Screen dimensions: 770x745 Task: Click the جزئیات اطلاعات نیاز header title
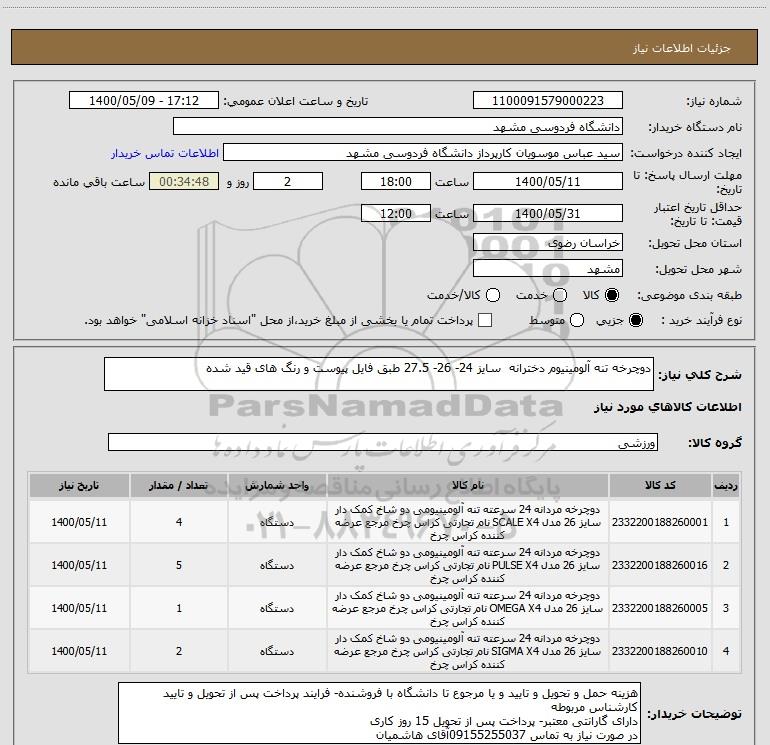(682, 48)
